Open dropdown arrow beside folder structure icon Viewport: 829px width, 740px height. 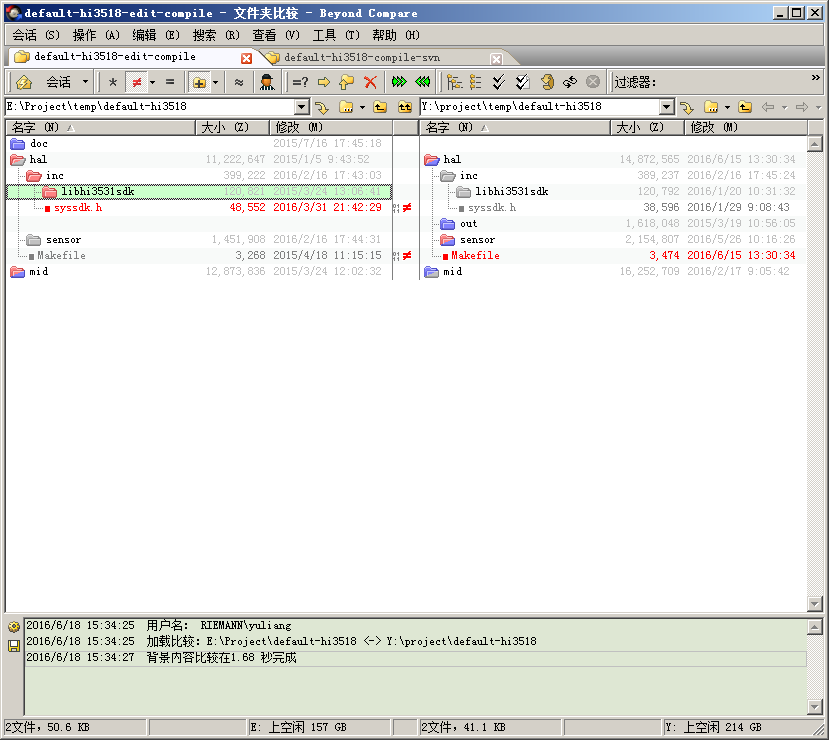215,82
